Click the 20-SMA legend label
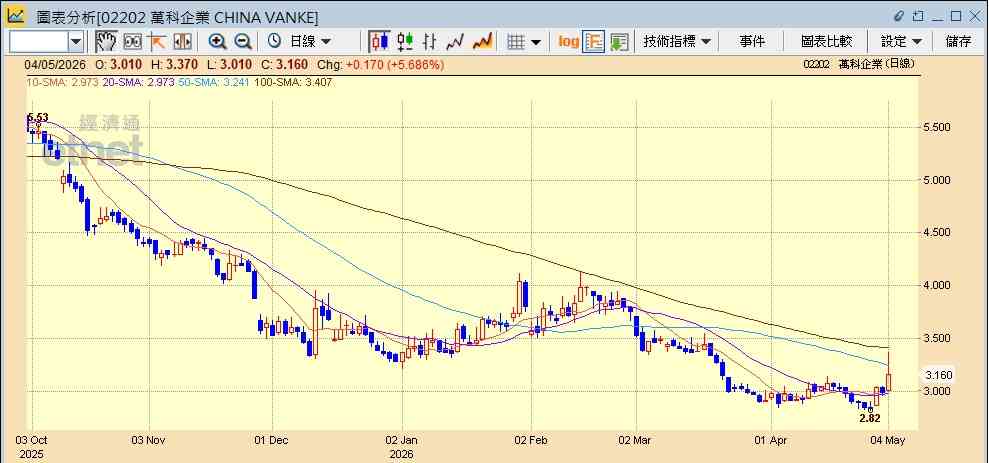This screenshot has height=463, width=989. (138, 82)
